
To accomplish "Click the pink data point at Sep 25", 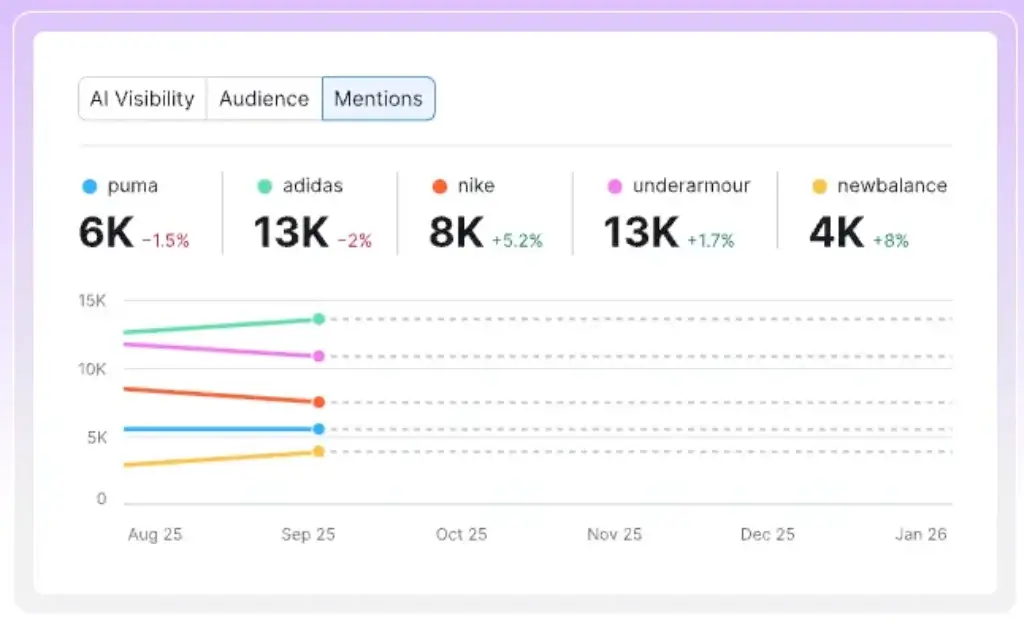I will [x=319, y=356].
